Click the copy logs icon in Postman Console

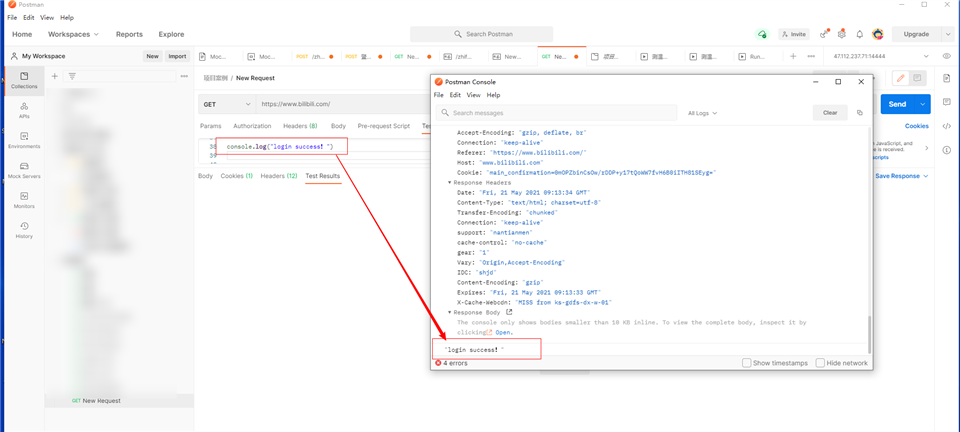coord(860,113)
